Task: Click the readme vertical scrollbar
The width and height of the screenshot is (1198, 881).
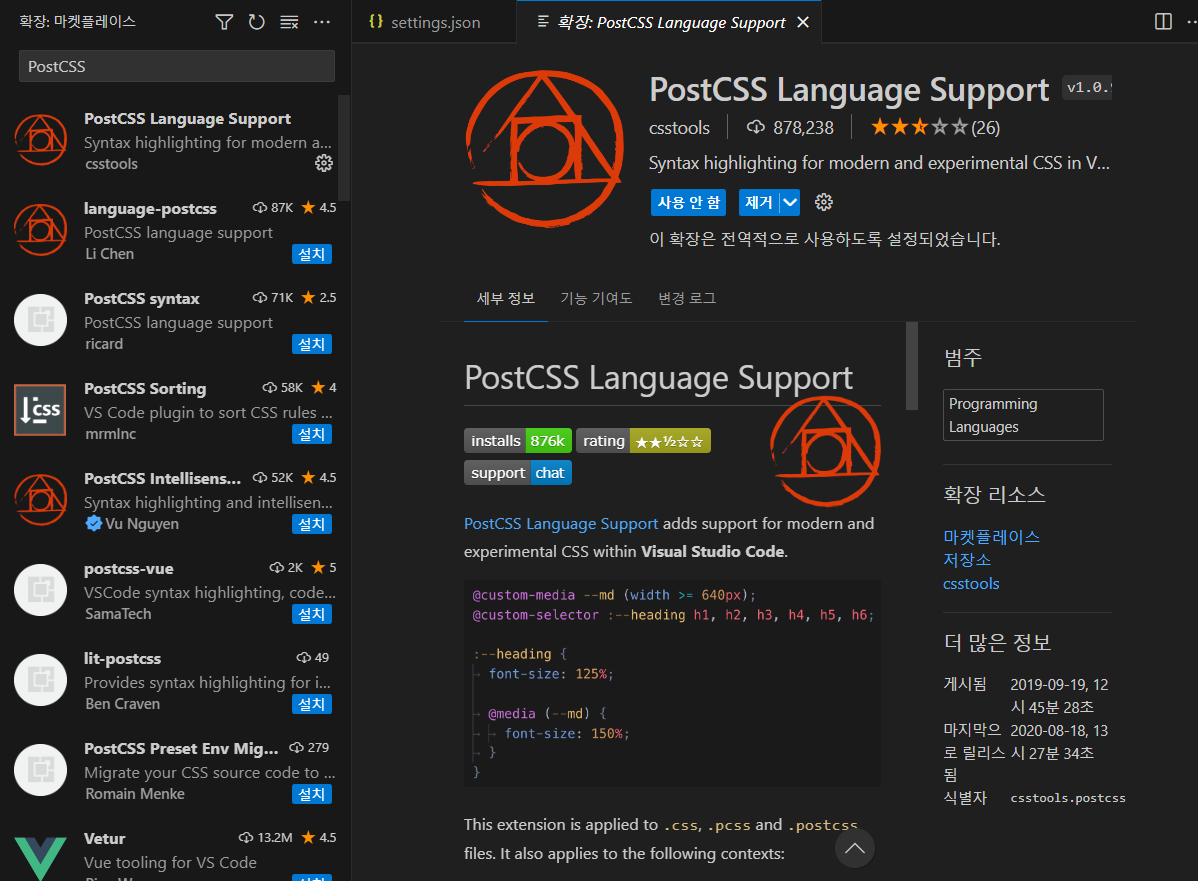Action: click(x=911, y=366)
